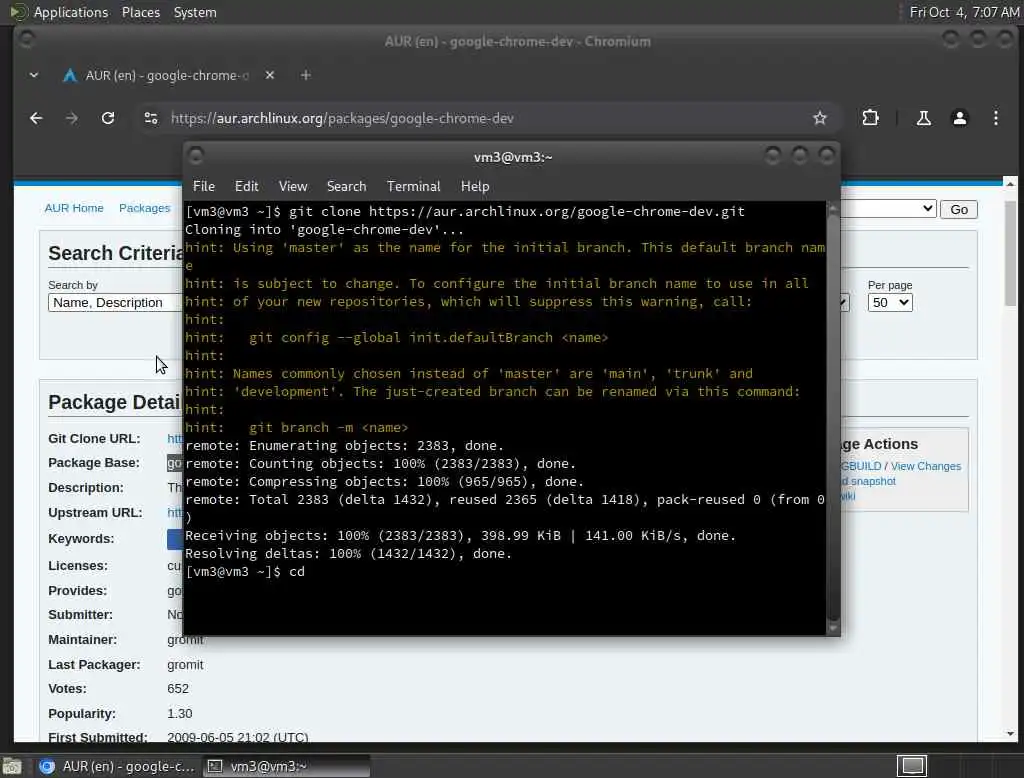1024x778 pixels.
Task: Expand the tab search chevron
Action: pyautogui.click(x=34, y=75)
